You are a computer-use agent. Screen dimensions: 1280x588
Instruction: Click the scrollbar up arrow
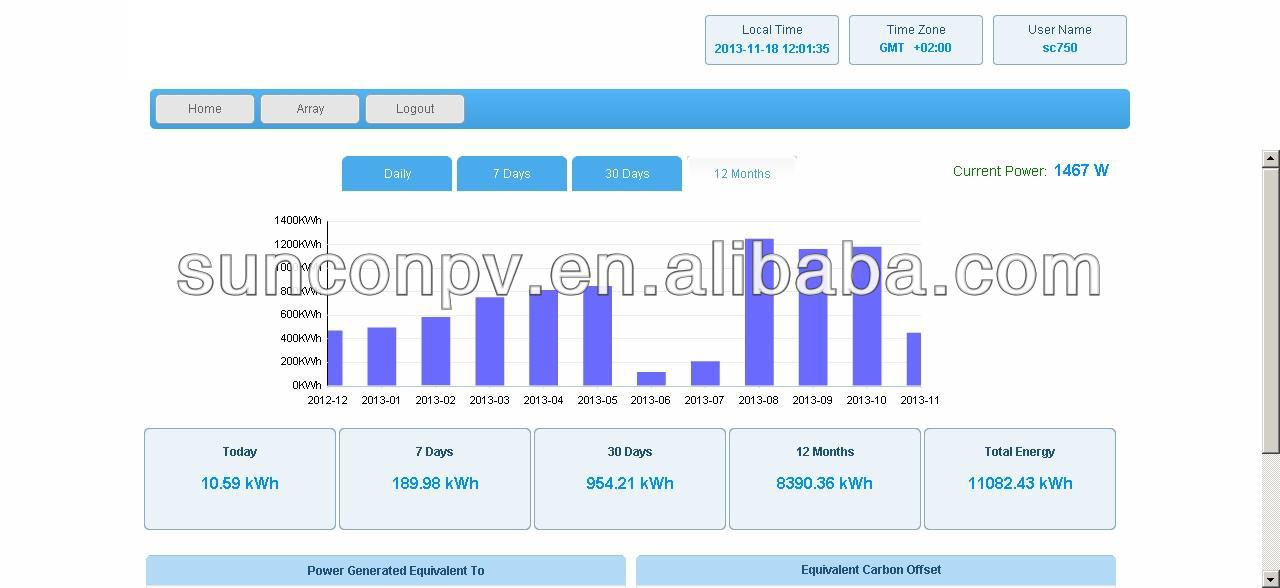[x=1271, y=158]
